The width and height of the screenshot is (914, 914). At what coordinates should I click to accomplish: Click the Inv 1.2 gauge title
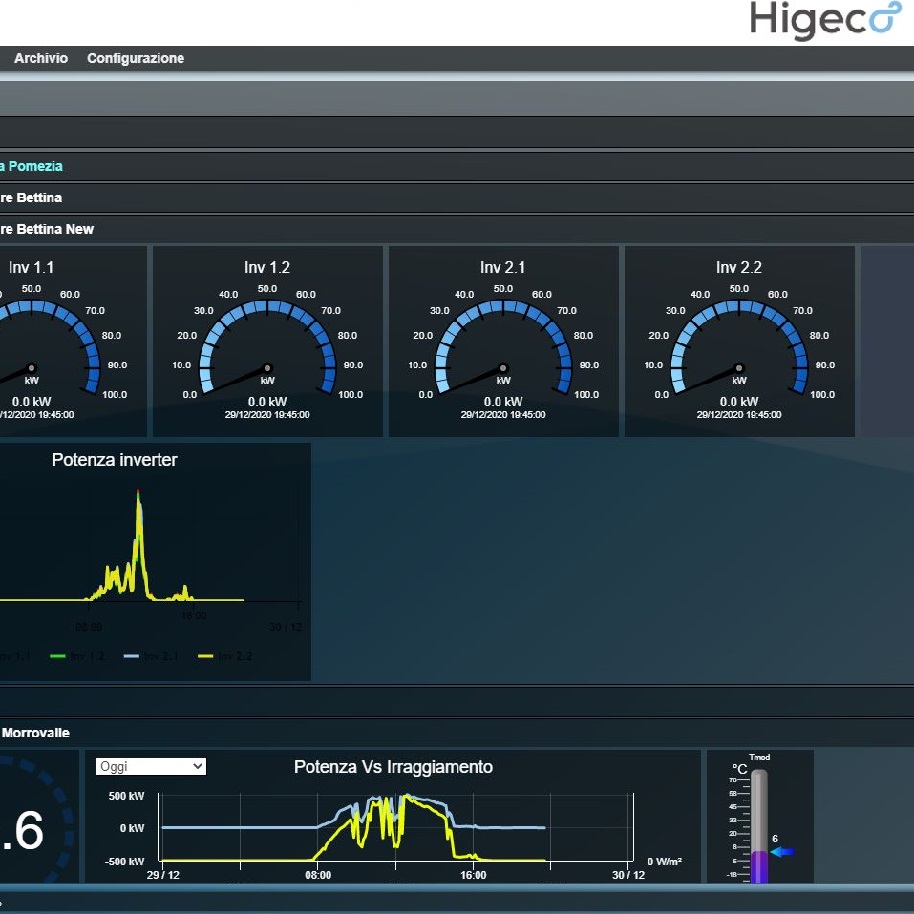[267, 268]
